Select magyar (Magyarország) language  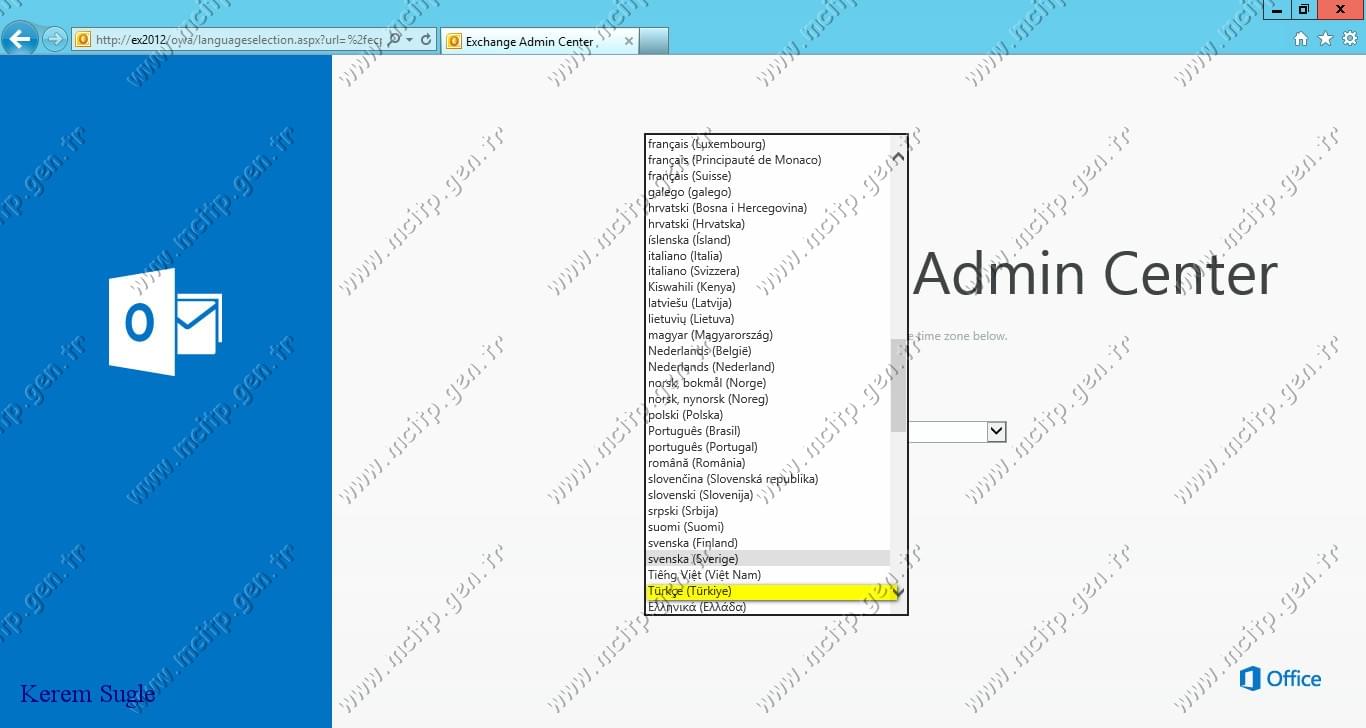pos(768,335)
